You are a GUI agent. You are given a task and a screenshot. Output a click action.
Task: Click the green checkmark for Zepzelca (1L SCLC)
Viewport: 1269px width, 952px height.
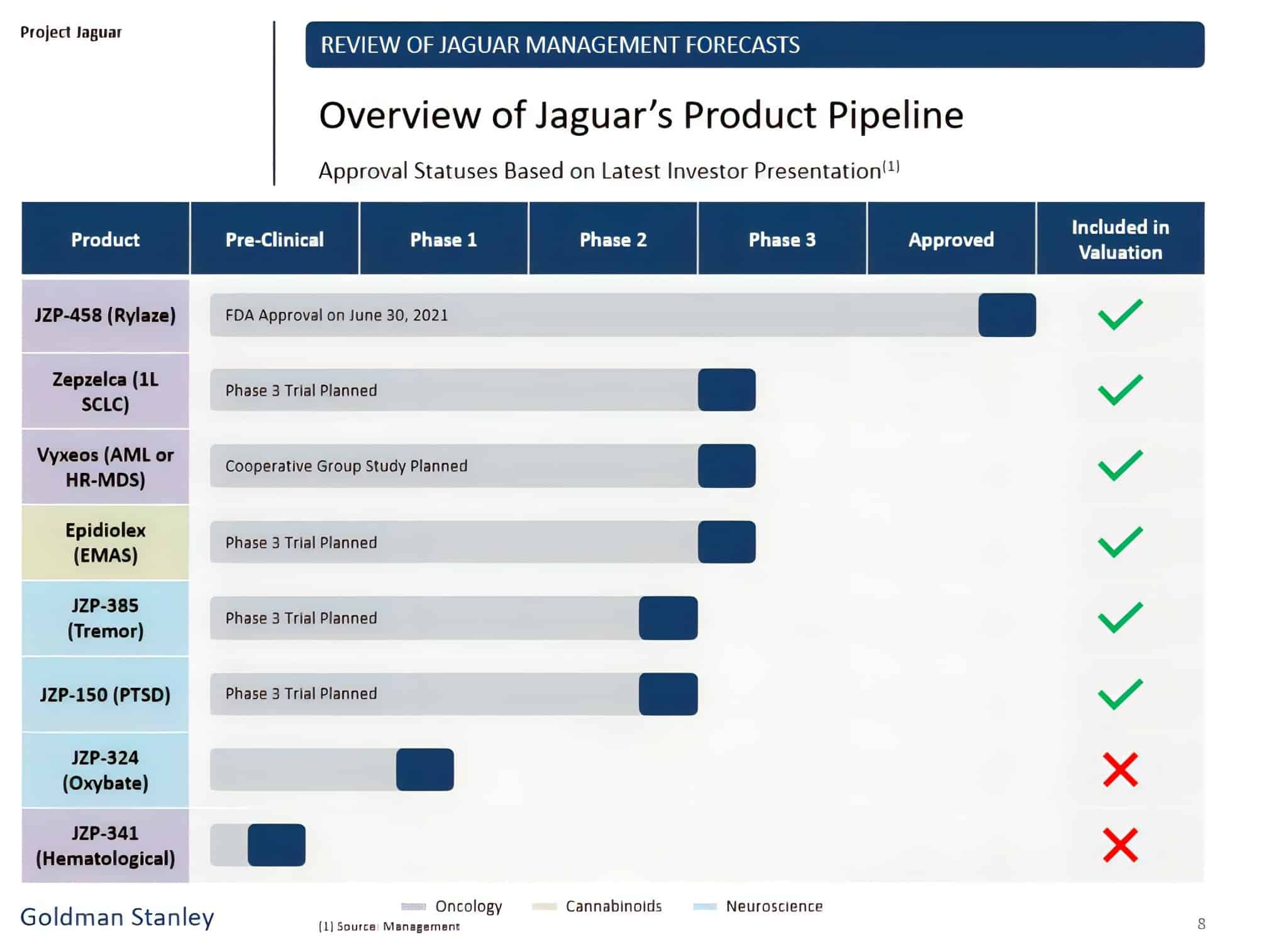[1119, 390]
